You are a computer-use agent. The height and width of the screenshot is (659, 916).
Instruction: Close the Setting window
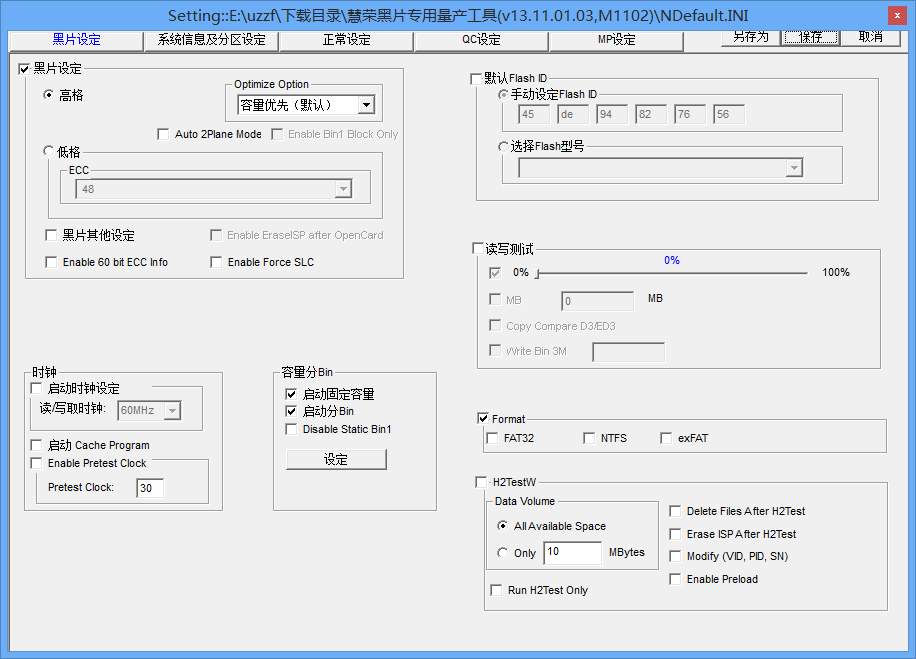click(x=897, y=16)
